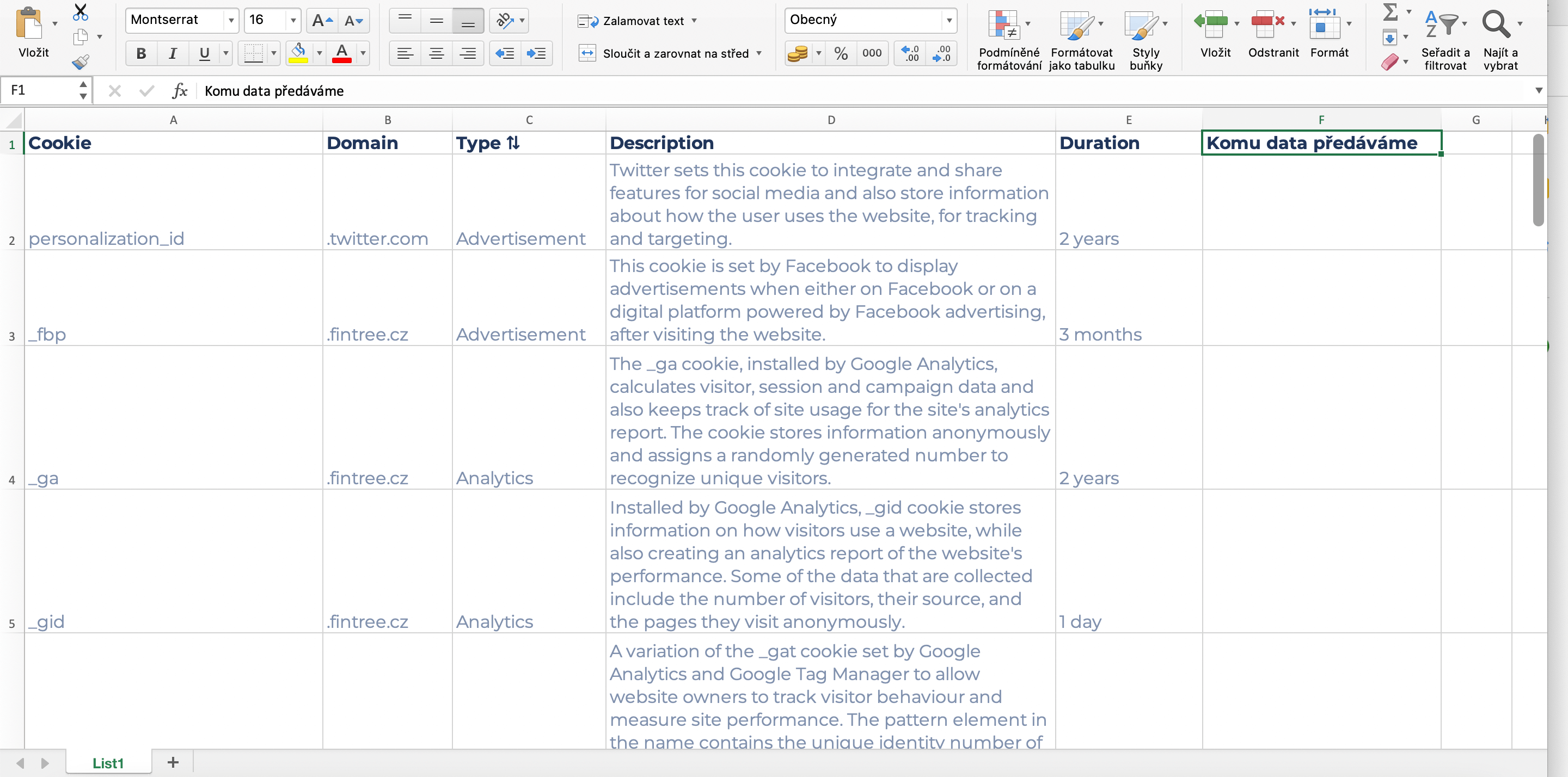Align cell content to top
The width and height of the screenshot is (1568, 777).
[x=405, y=21]
